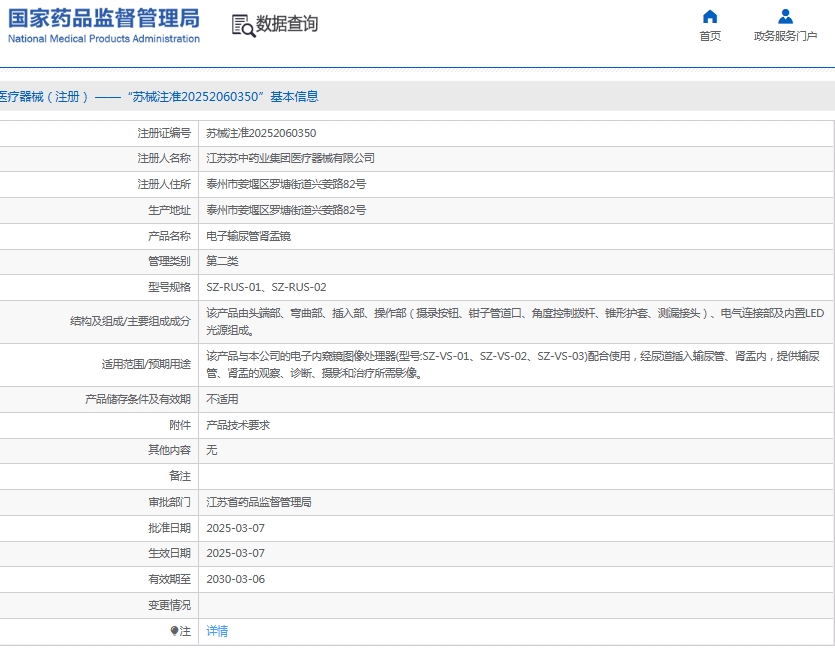Viewport: 835px width, 648px height.
Task: Open the 详情 link
Action: 217,631
